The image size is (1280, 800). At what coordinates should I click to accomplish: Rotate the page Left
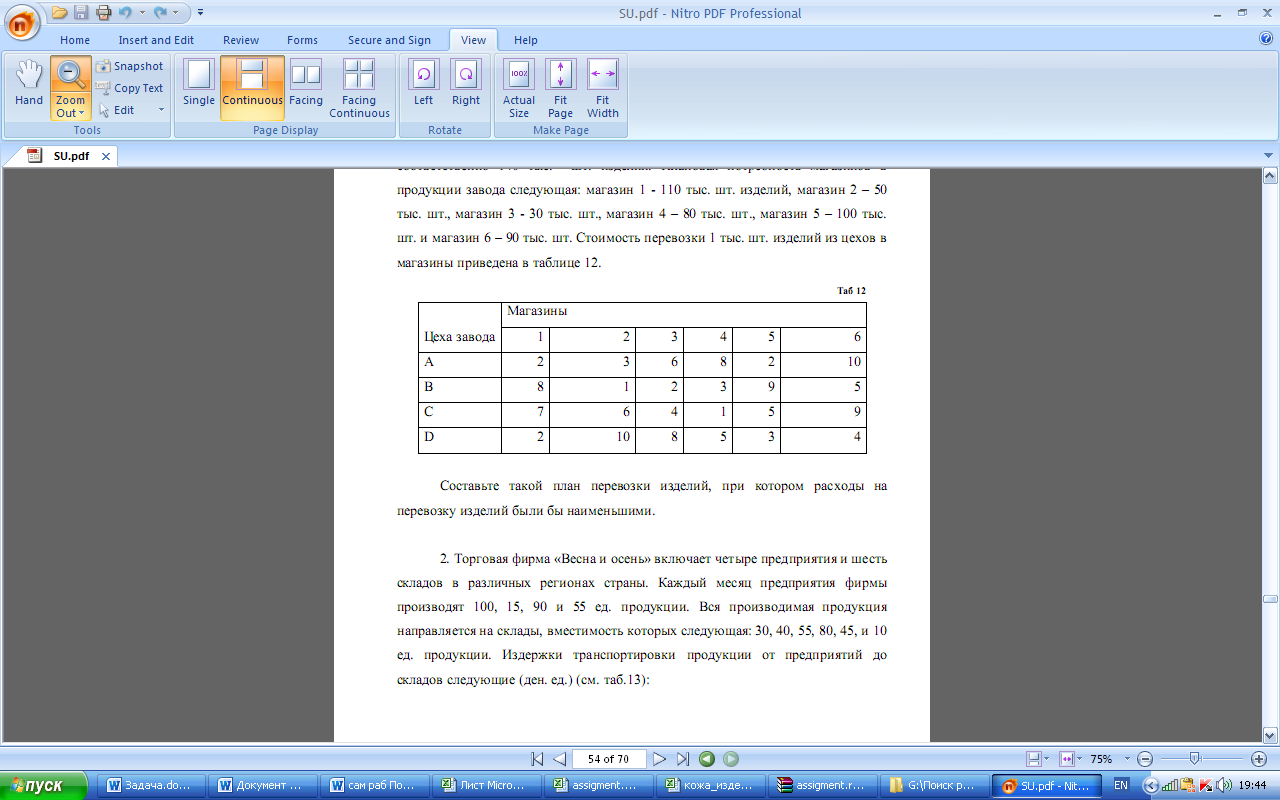[x=423, y=83]
